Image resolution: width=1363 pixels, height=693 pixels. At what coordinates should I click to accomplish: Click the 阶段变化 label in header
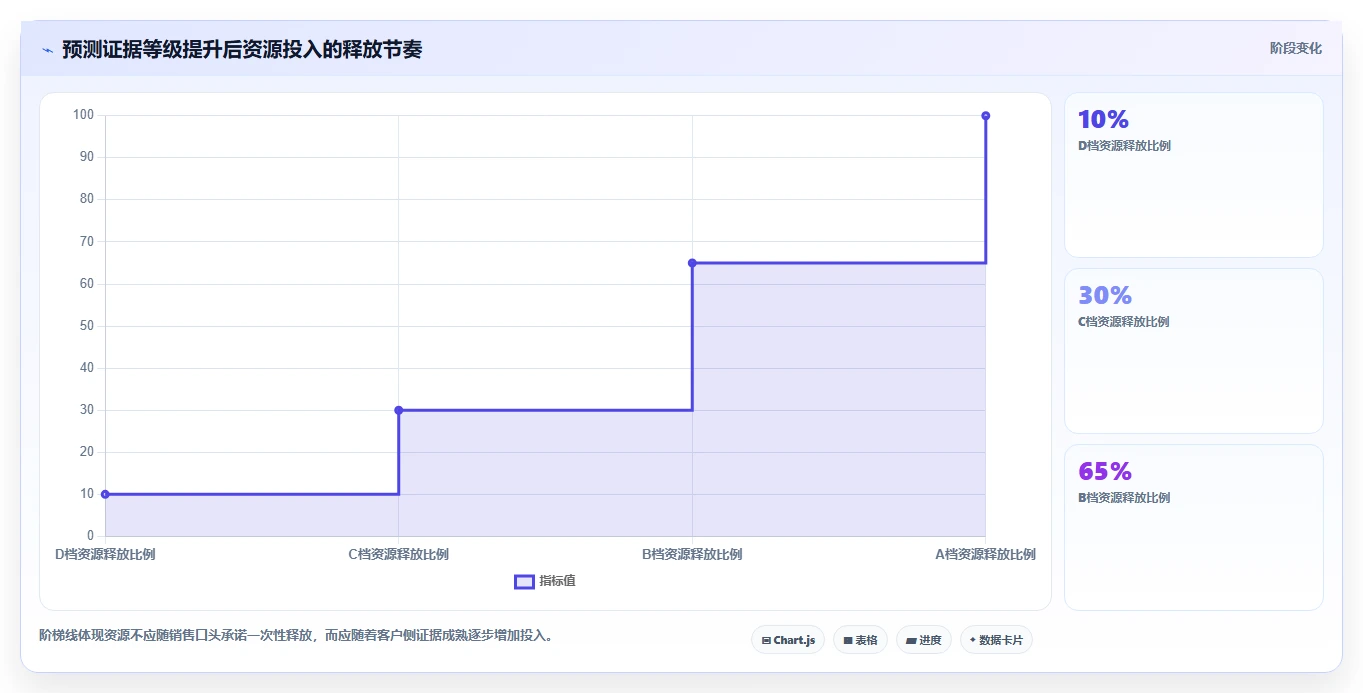pos(1296,48)
